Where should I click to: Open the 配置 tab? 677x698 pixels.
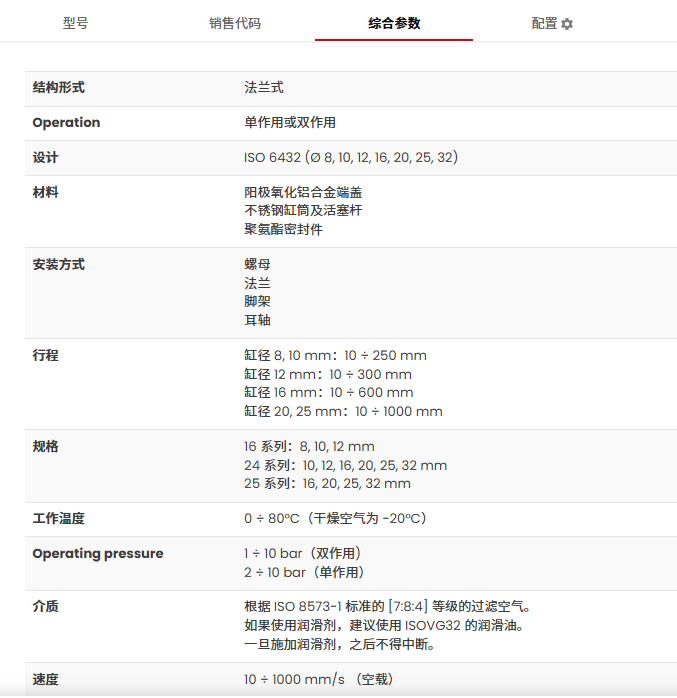pos(544,23)
